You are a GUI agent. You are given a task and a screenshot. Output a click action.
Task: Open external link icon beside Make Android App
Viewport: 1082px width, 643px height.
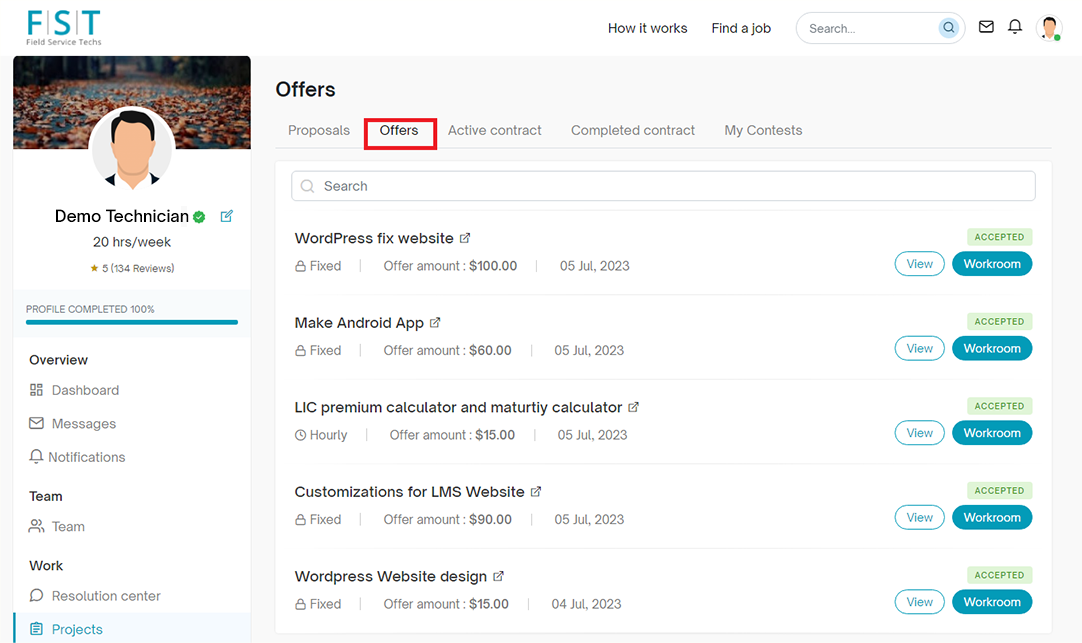click(435, 323)
